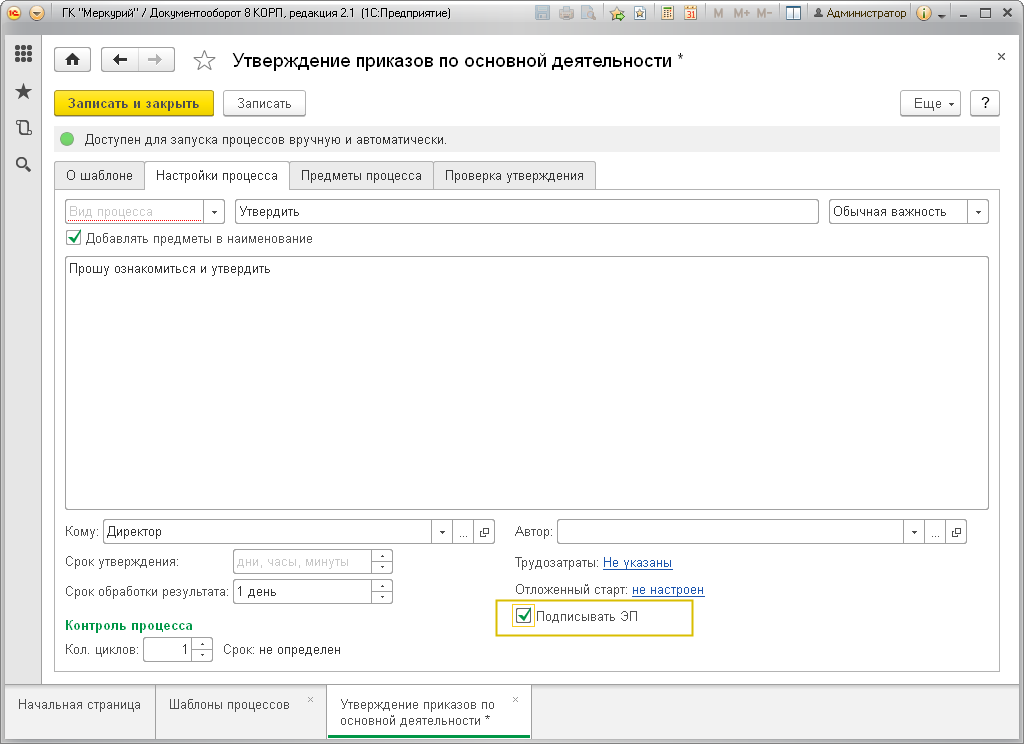Viewport: 1024px width, 744px height.
Task: Open the Кому selection form button
Action: click(485, 532)
